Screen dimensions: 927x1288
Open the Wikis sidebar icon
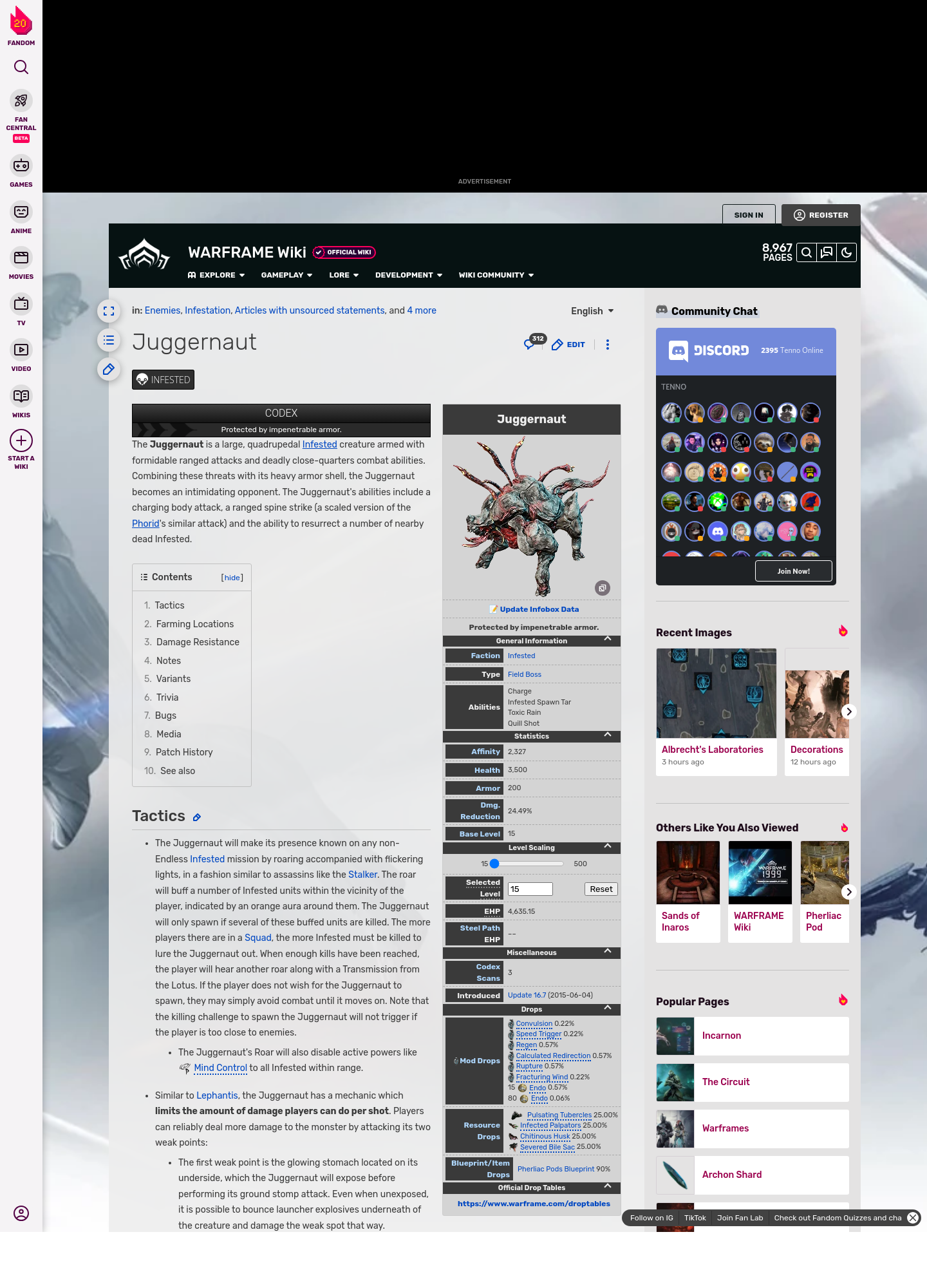21,396
